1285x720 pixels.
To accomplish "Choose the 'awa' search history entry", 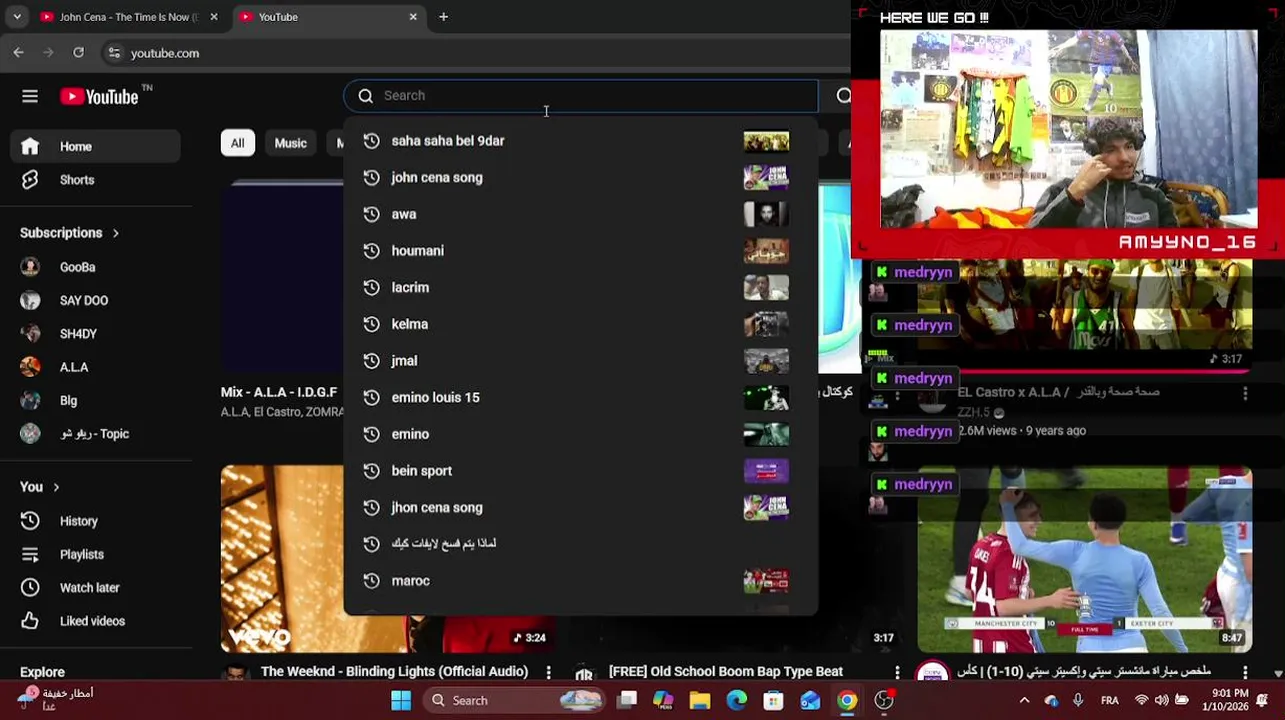I will 581,214.
